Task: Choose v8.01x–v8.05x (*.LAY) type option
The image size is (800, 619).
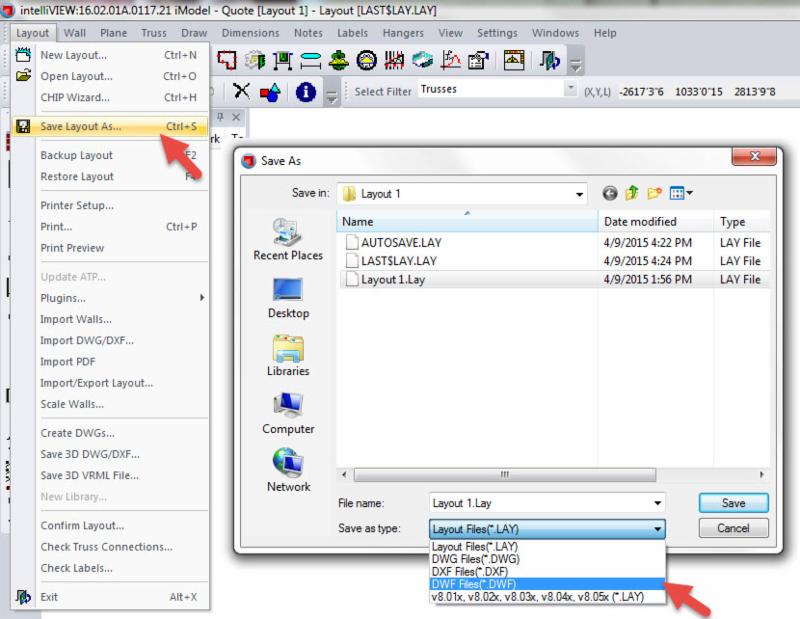Action: pyautogui.click(x=547, y=597)
